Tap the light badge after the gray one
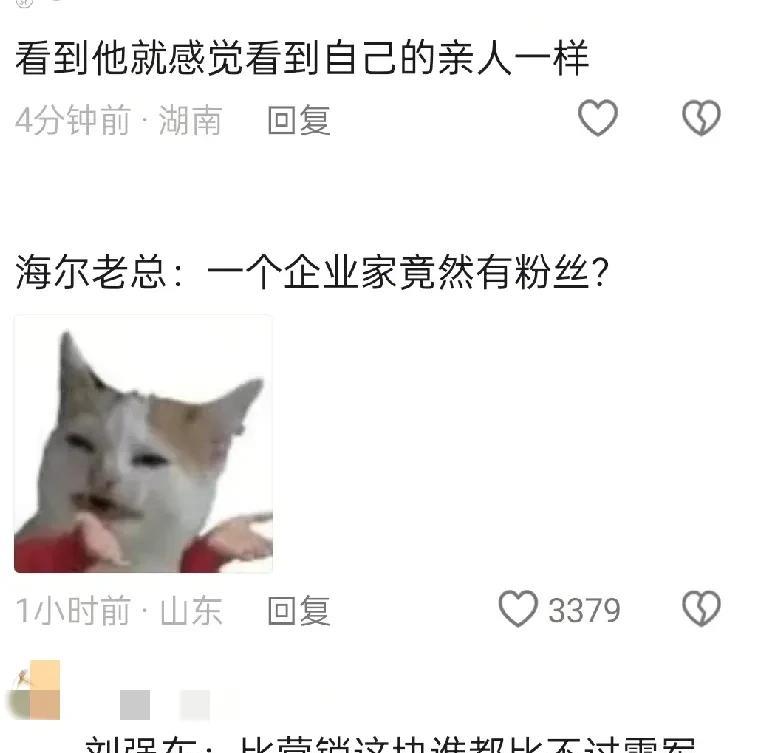The image size is (772, 753). point(195,705)
